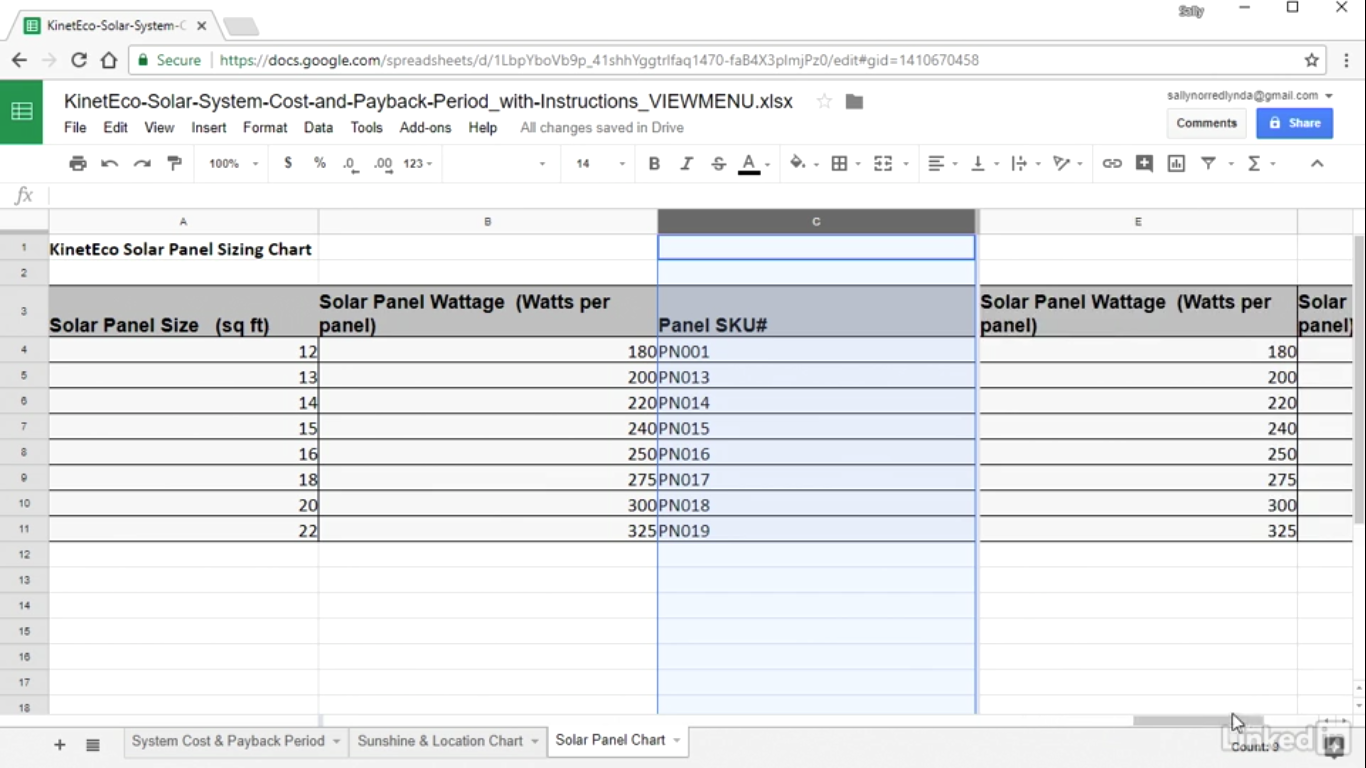Toggle strikethrough formatting

[718, 163]
